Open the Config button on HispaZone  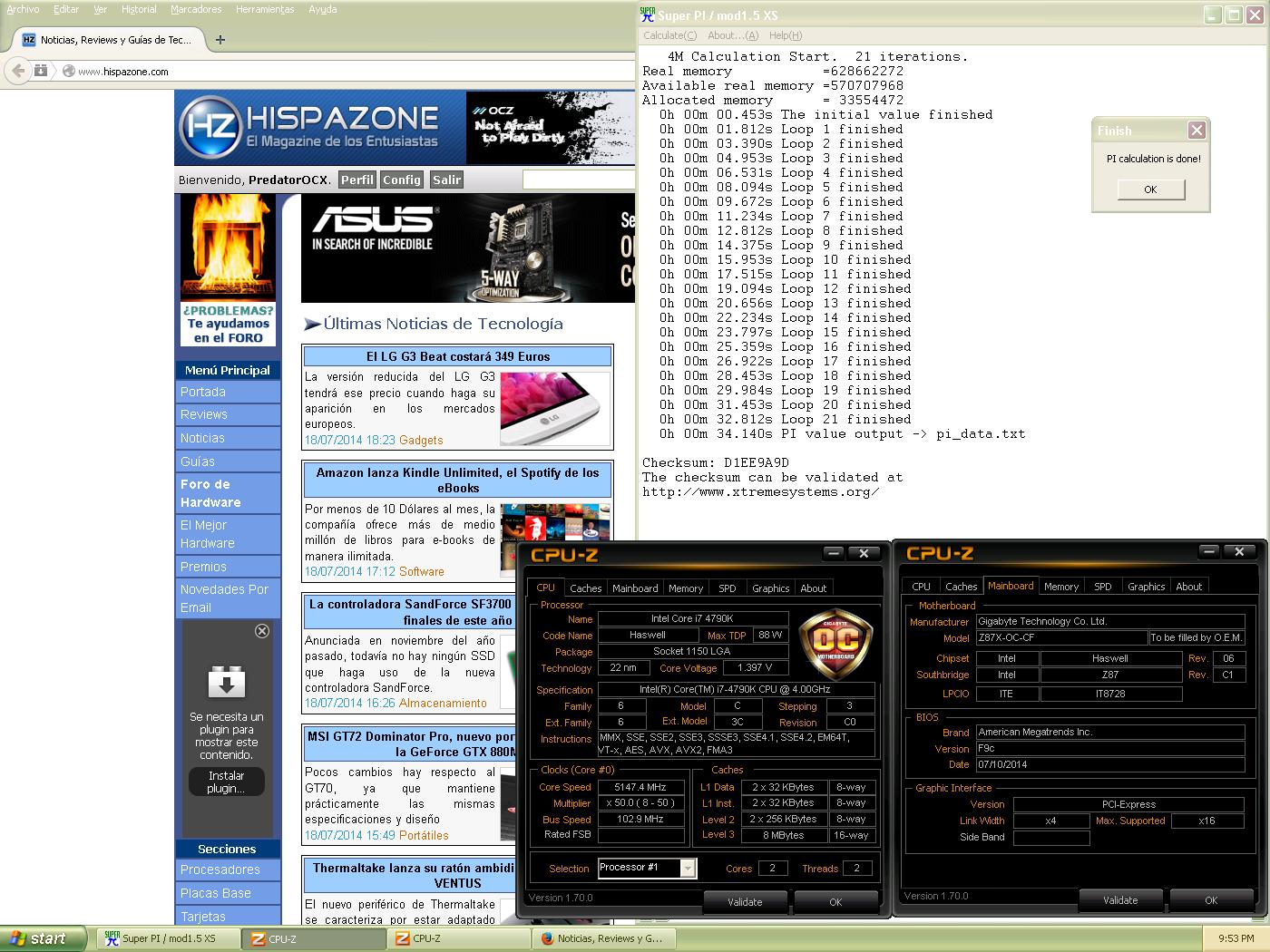pyautogui.click(x=402, y=180)
